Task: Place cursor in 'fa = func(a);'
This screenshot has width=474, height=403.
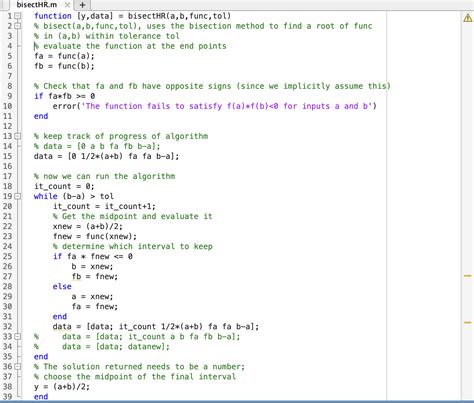Action: point(64,56)
